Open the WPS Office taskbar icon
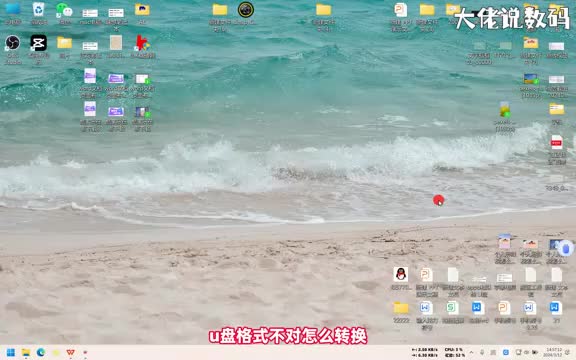 click(70, 353)
